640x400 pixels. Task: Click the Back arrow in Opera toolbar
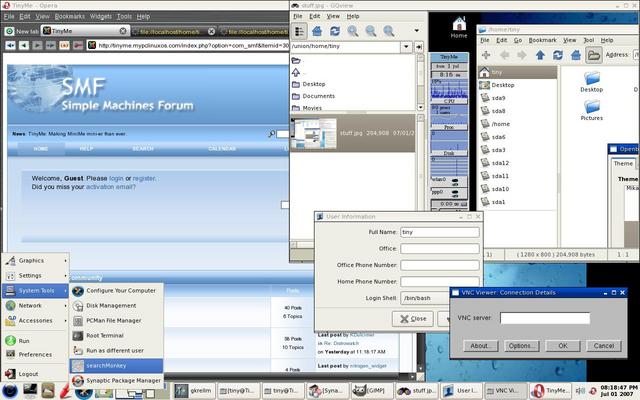24,45
